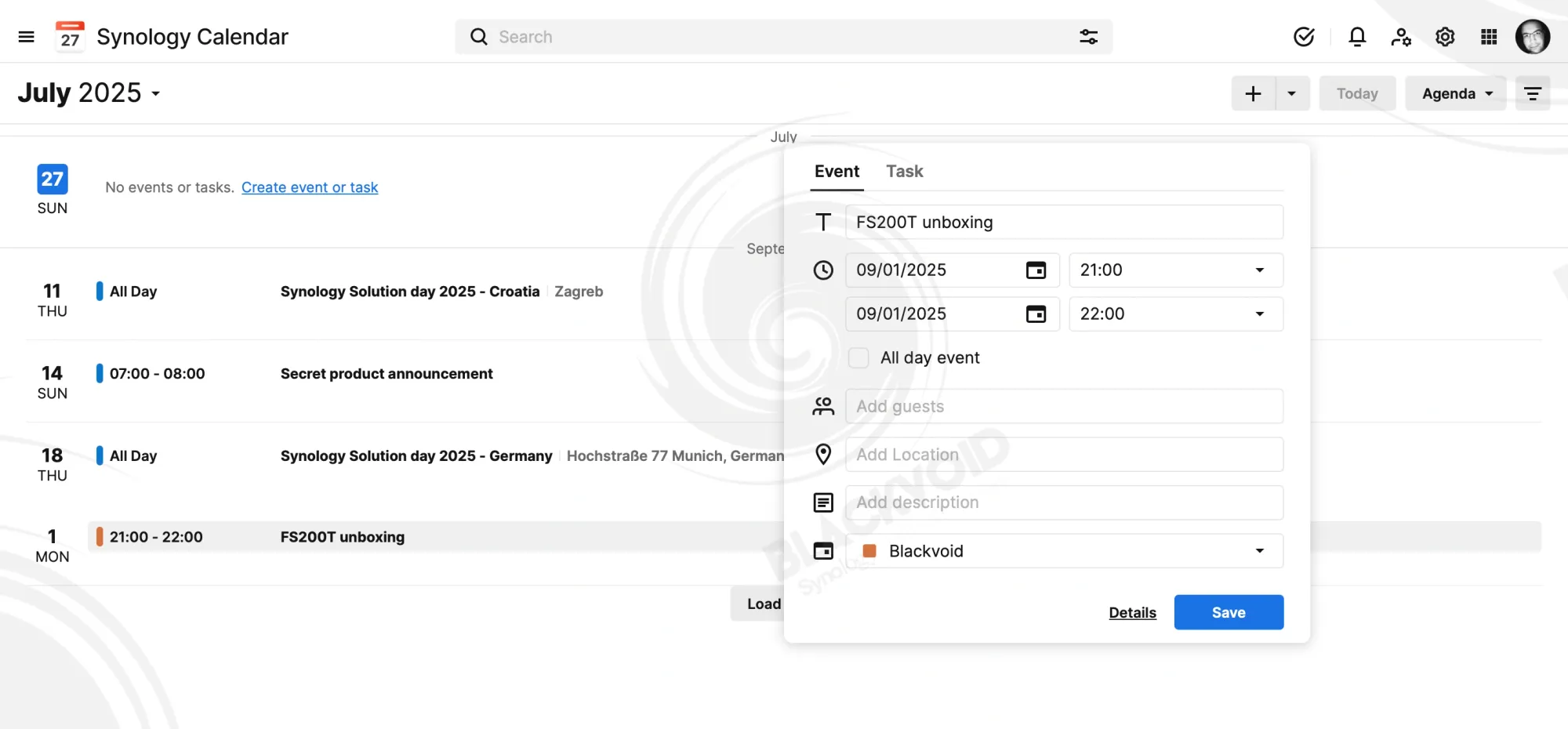The image size is (1568, 729).
Task: Click the location pin icon
Action: pyautogui.click(x=823, y=454)
